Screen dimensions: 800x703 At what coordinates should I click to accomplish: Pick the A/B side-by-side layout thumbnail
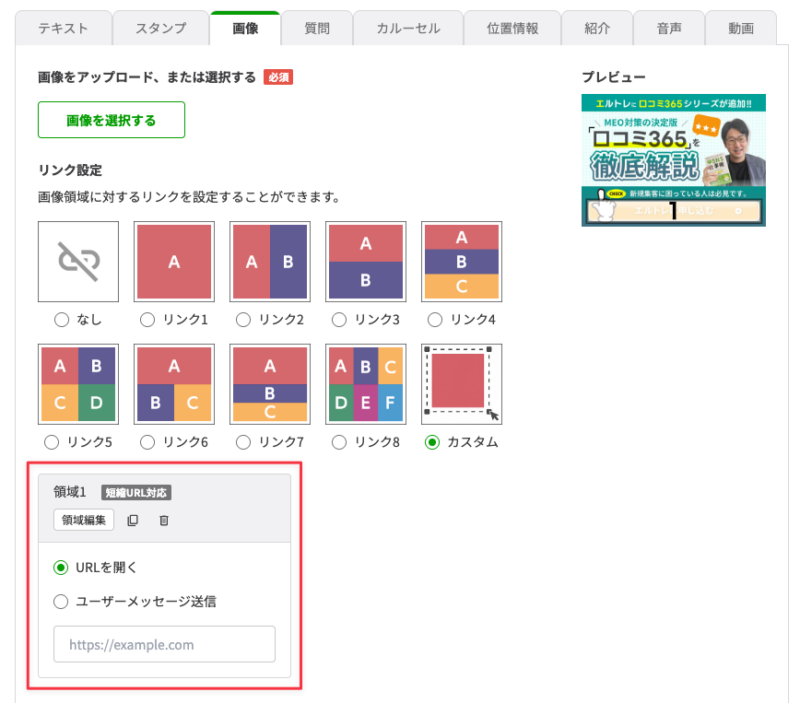pyautogui.click(x=270, y=261)
